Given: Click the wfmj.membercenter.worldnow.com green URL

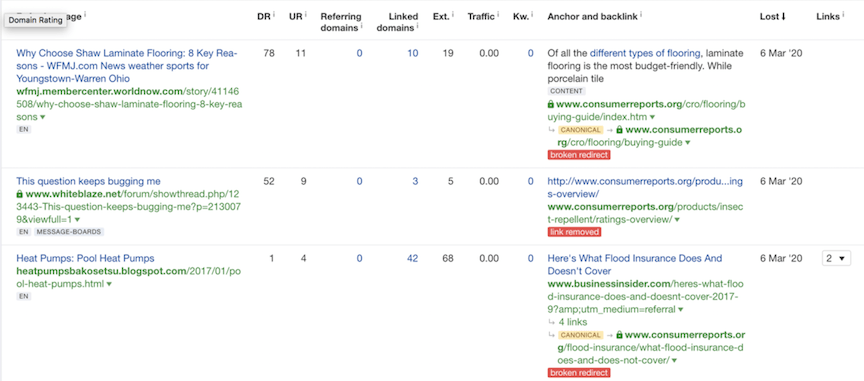Looking at the screenshot, I should pos(129,104).
